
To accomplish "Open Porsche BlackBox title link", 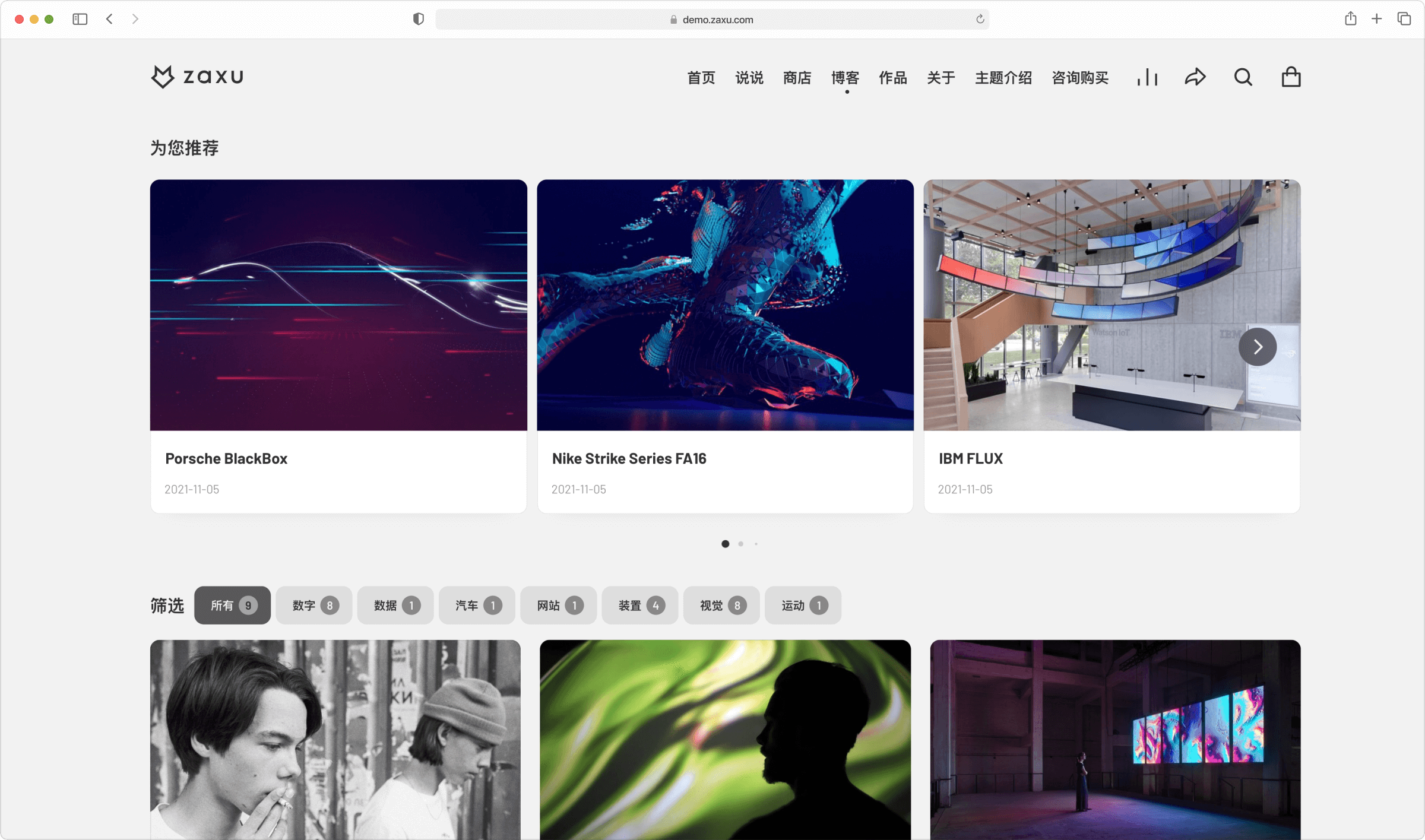I will pos(226,458).
